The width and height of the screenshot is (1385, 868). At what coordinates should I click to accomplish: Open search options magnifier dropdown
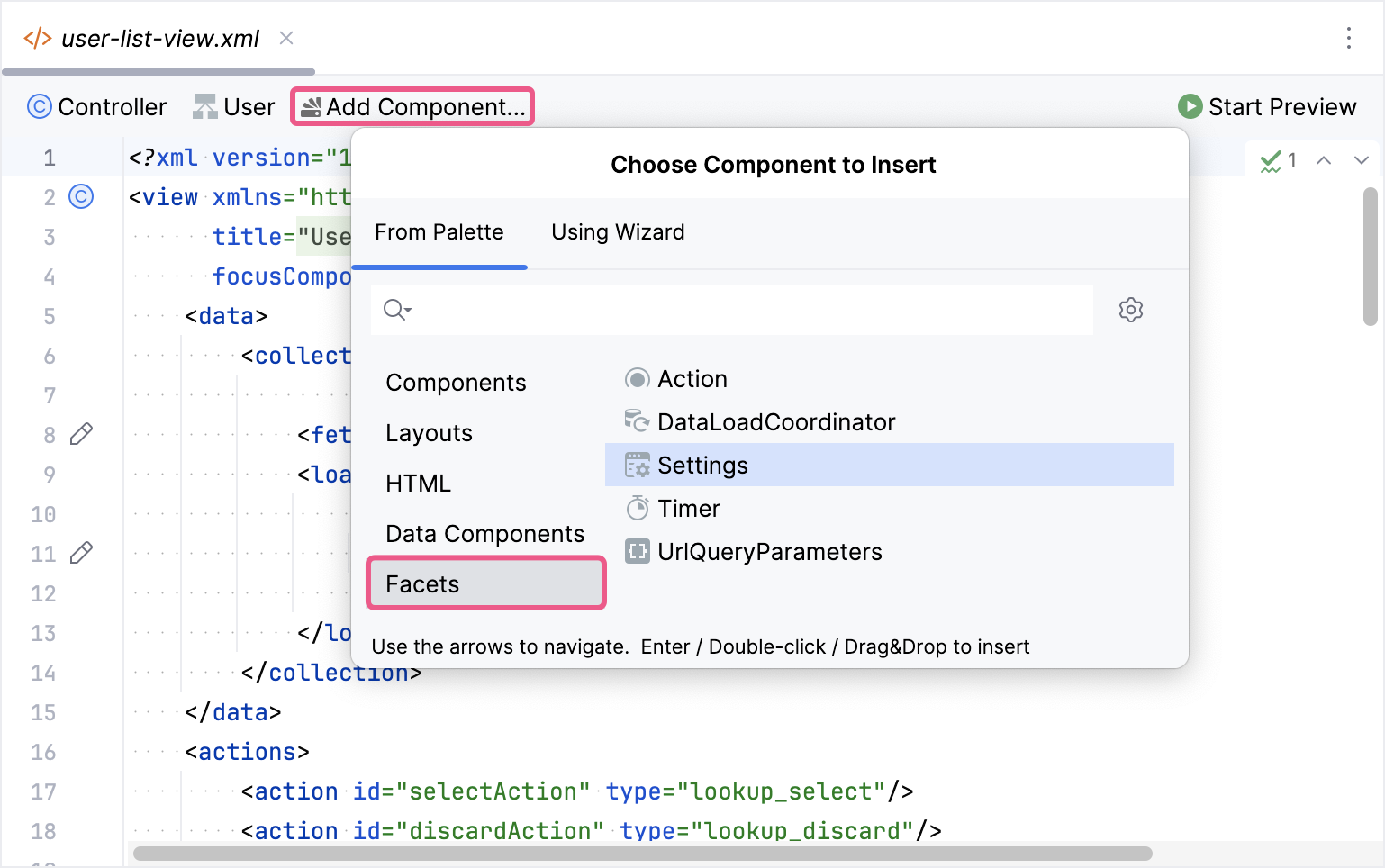click(x=396, y=311)
